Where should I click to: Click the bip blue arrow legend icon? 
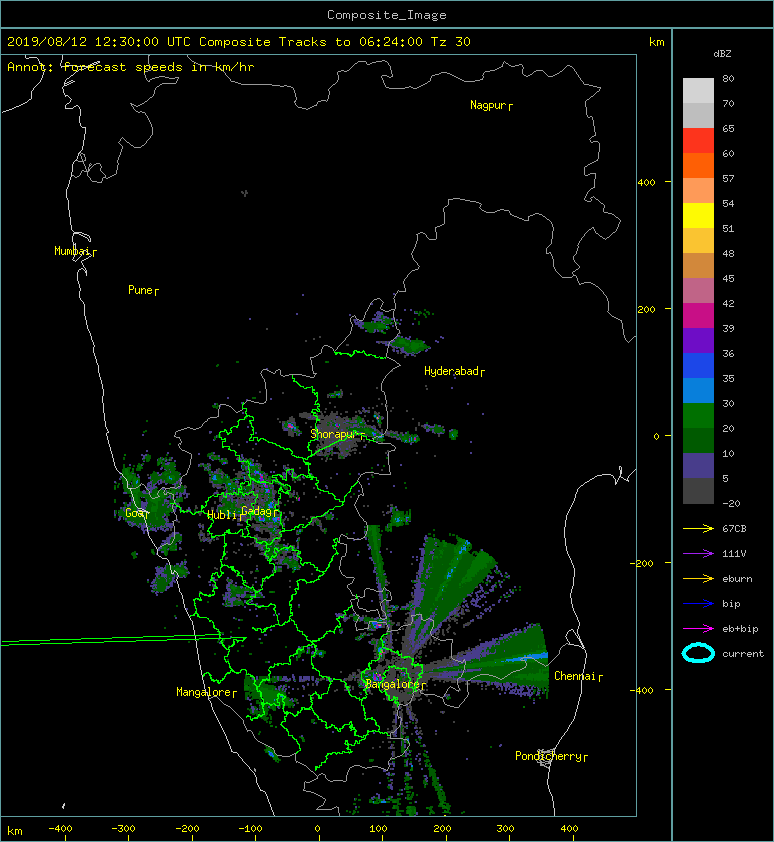coord(698,604)
